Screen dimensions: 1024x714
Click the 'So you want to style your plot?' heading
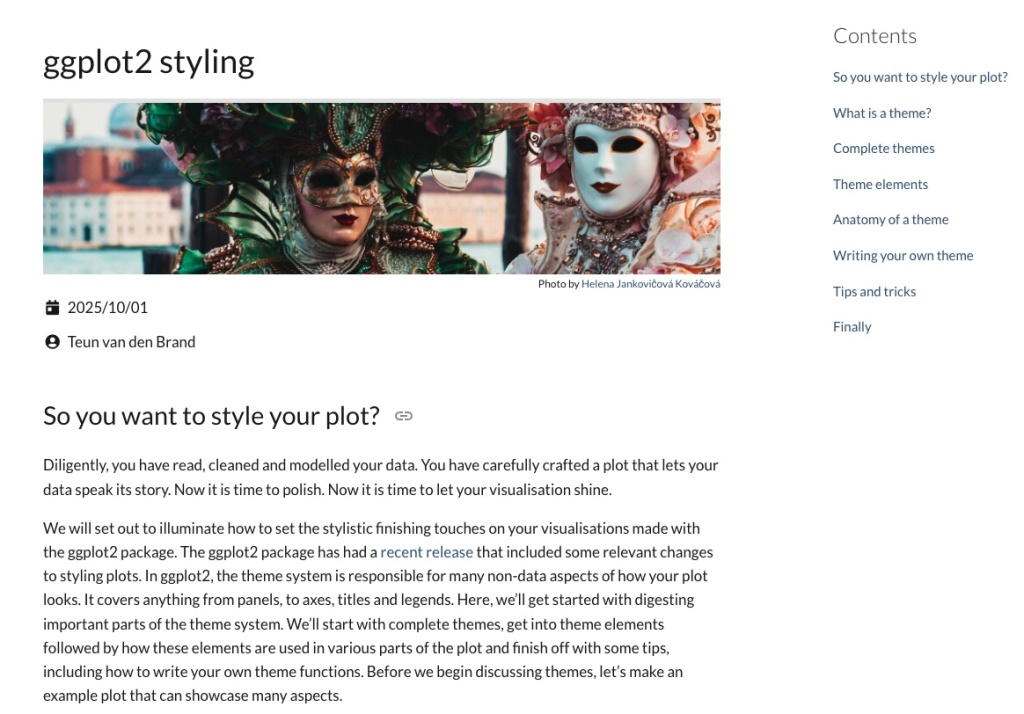click(x=211, y=416)
